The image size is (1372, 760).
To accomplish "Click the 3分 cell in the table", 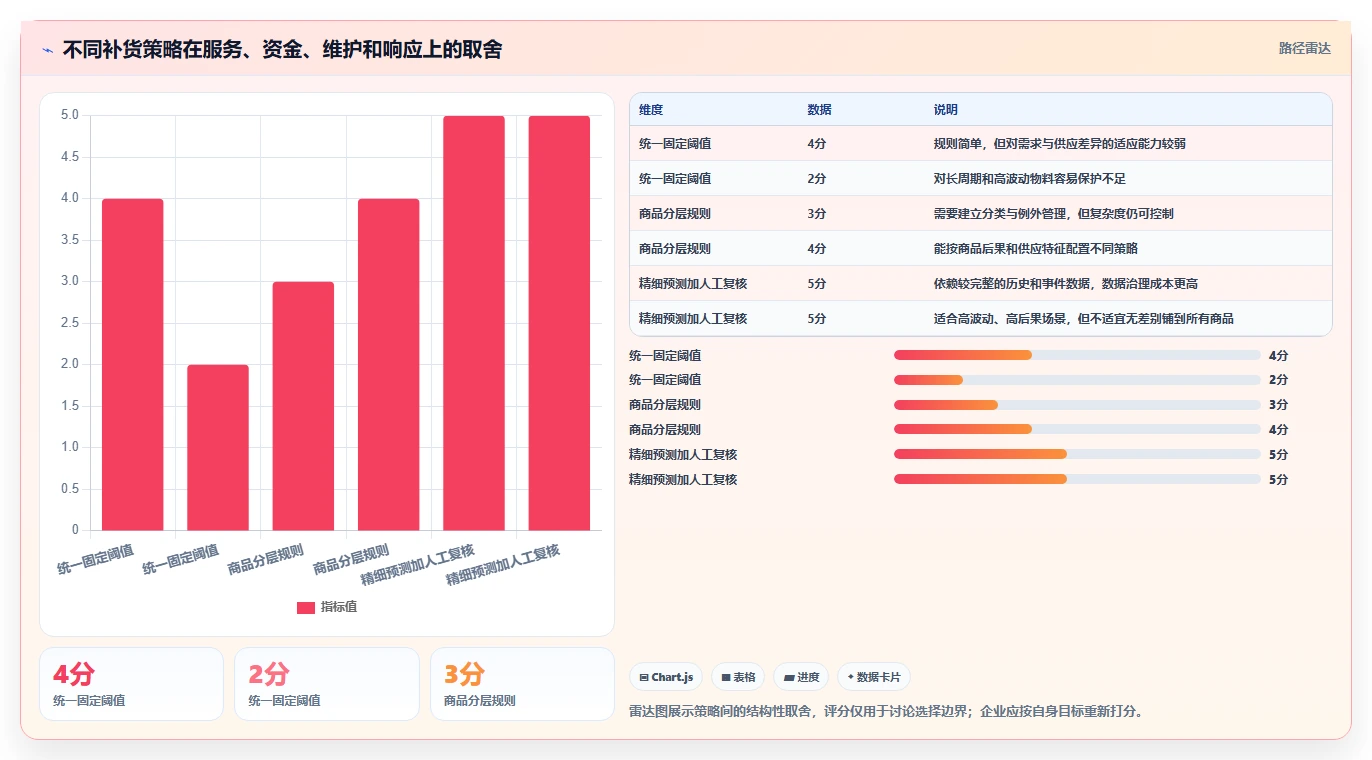I will (x=816, y=214).
